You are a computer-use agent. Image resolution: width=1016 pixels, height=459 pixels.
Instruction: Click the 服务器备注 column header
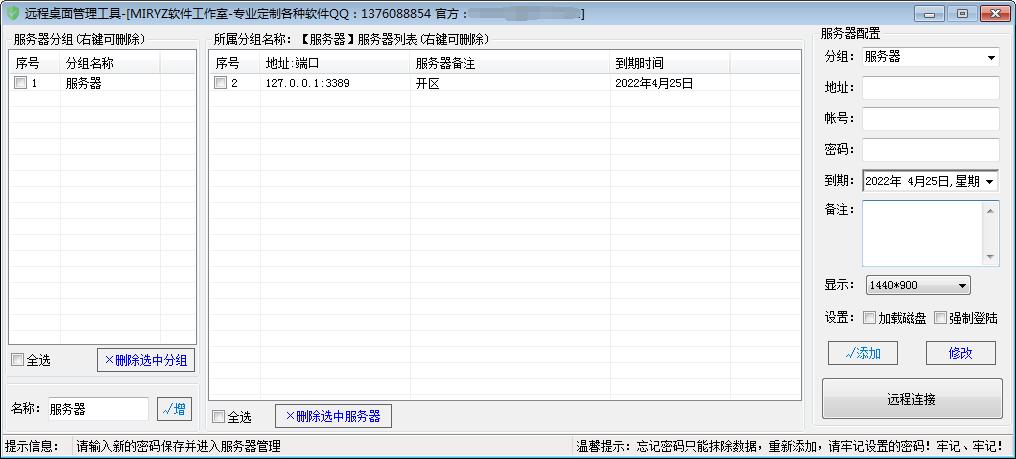510,64
